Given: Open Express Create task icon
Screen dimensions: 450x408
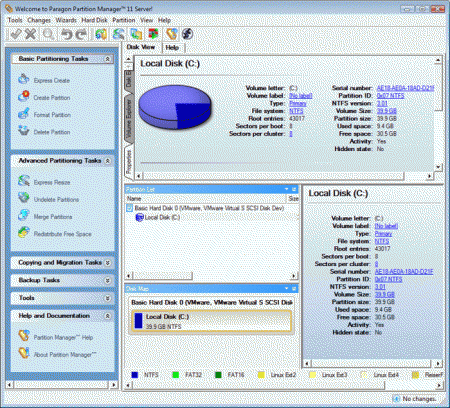Looking at the screenshot, I should (x=24, y=79).
